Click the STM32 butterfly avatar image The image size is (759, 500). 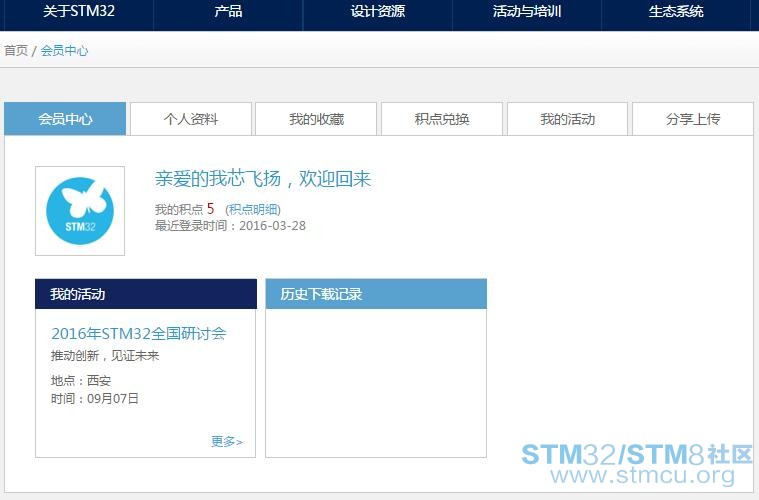[80, 211]
